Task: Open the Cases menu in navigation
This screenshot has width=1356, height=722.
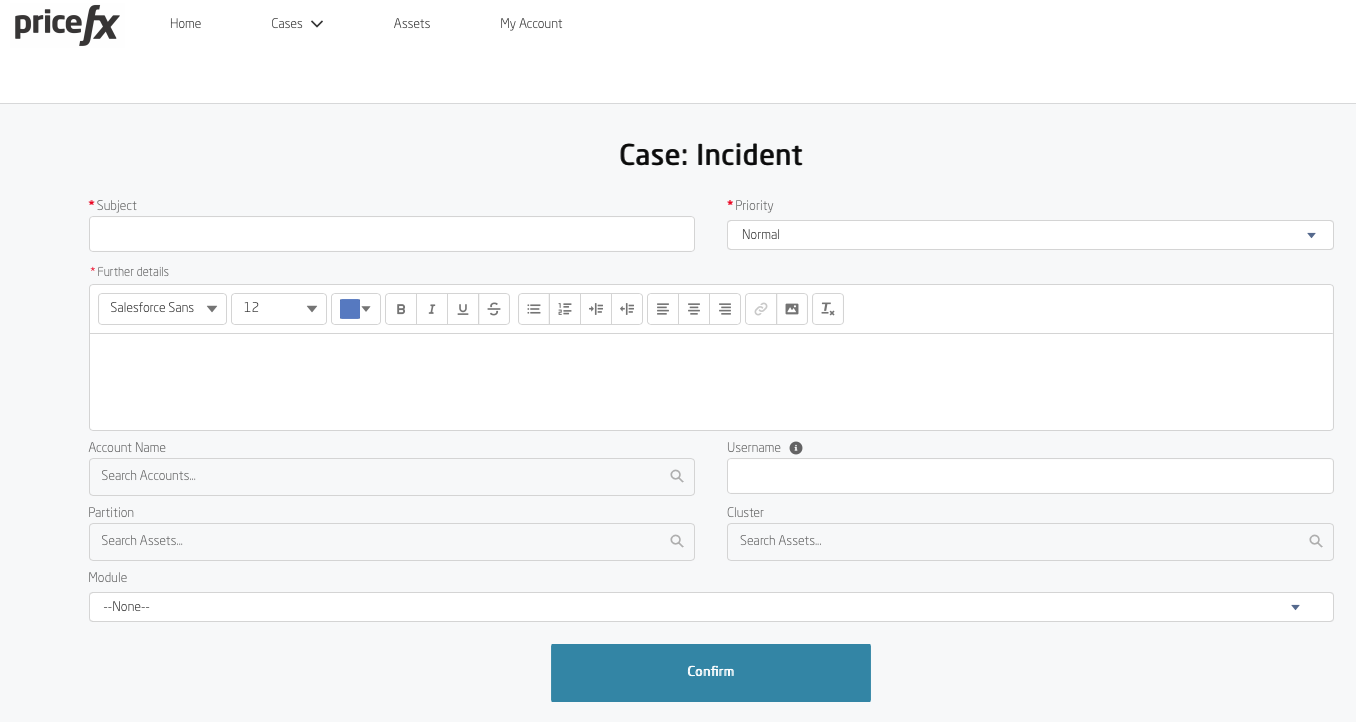Action: [297, 24]
